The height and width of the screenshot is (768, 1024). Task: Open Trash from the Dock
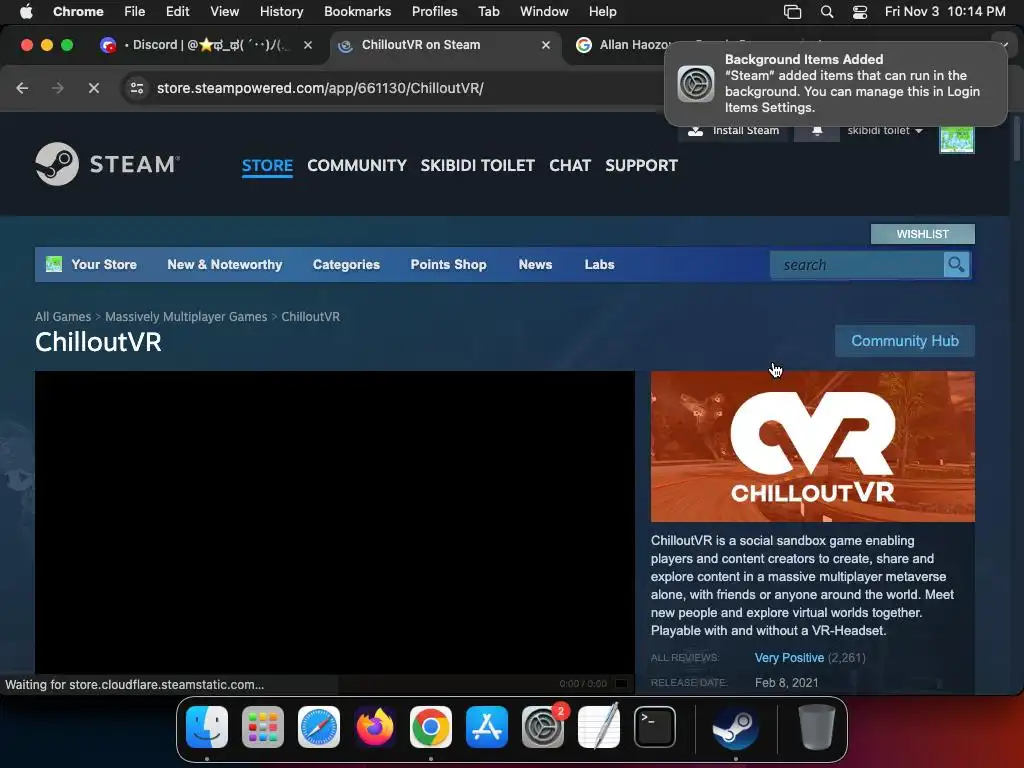pos(816,727)
